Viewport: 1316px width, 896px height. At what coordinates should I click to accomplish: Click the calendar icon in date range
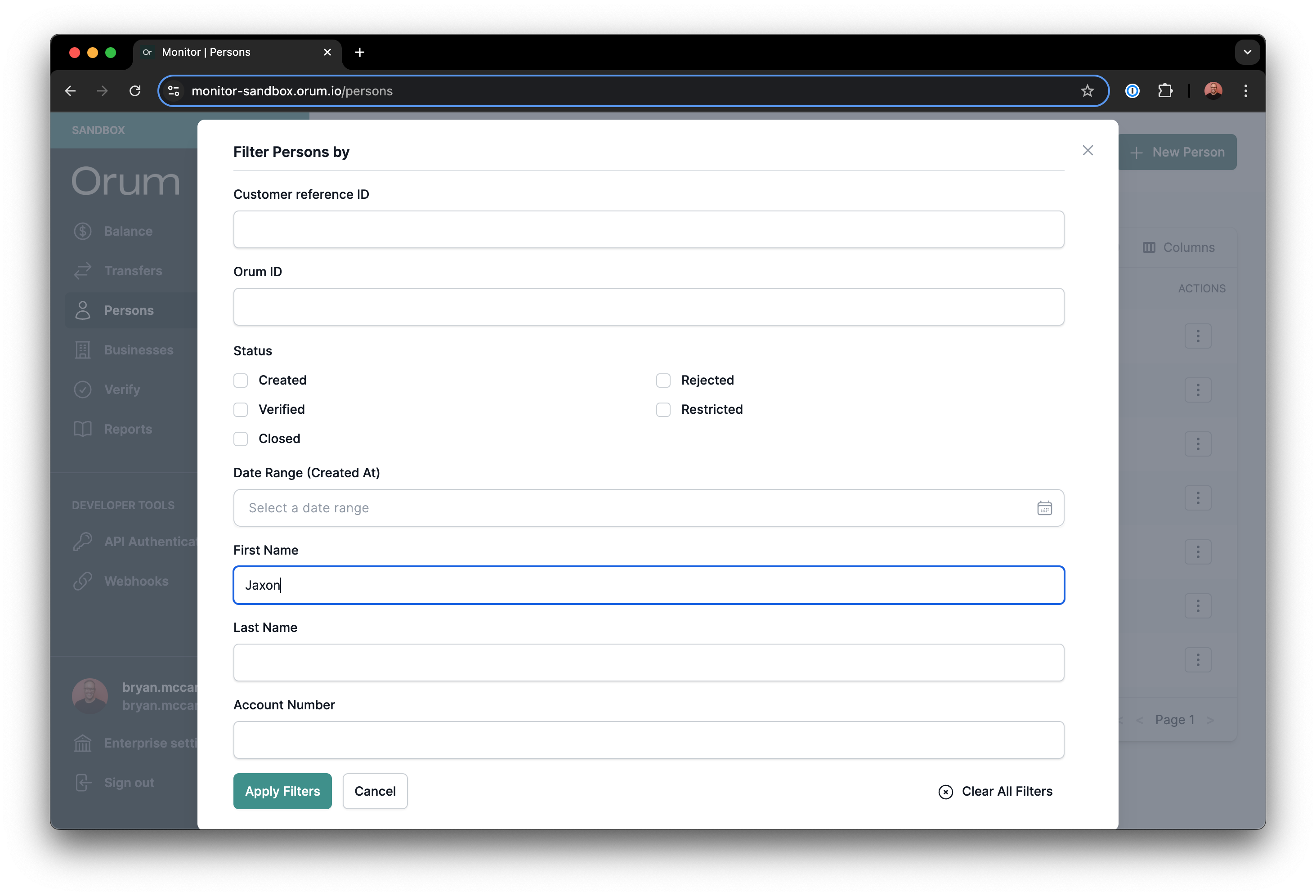(x=1044, y=508)
